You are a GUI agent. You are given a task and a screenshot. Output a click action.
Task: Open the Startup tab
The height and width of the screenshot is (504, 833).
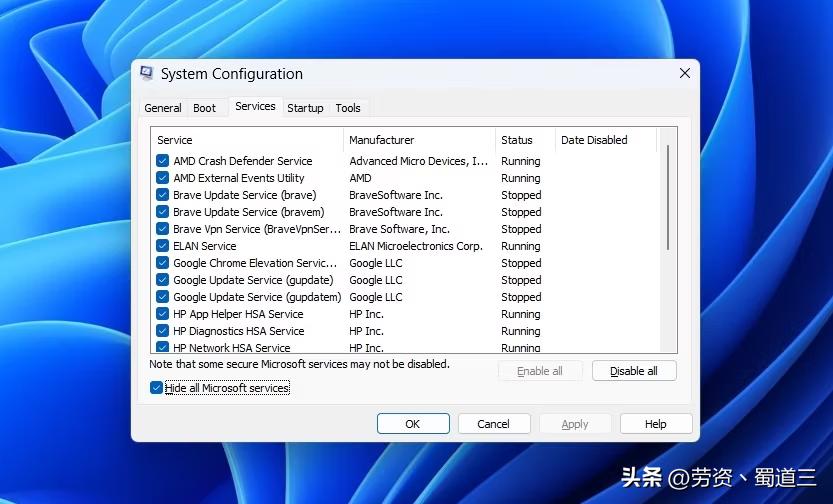pos(305,108)
